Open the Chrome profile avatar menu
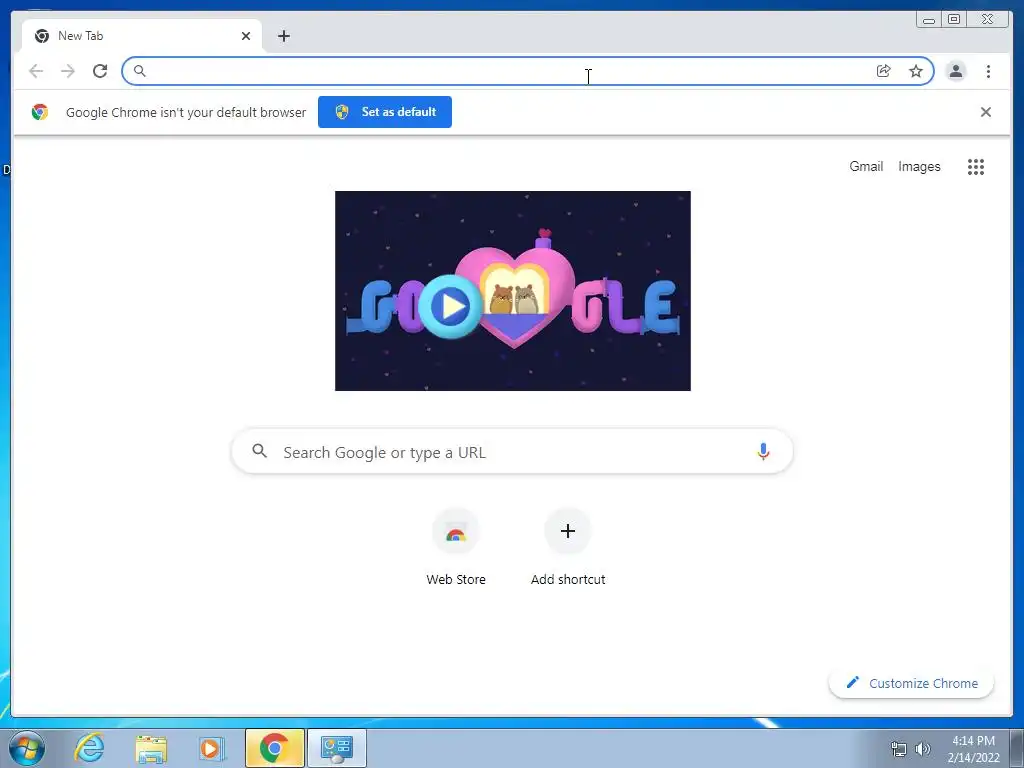The image size is (1024, 768). point(955,71)
